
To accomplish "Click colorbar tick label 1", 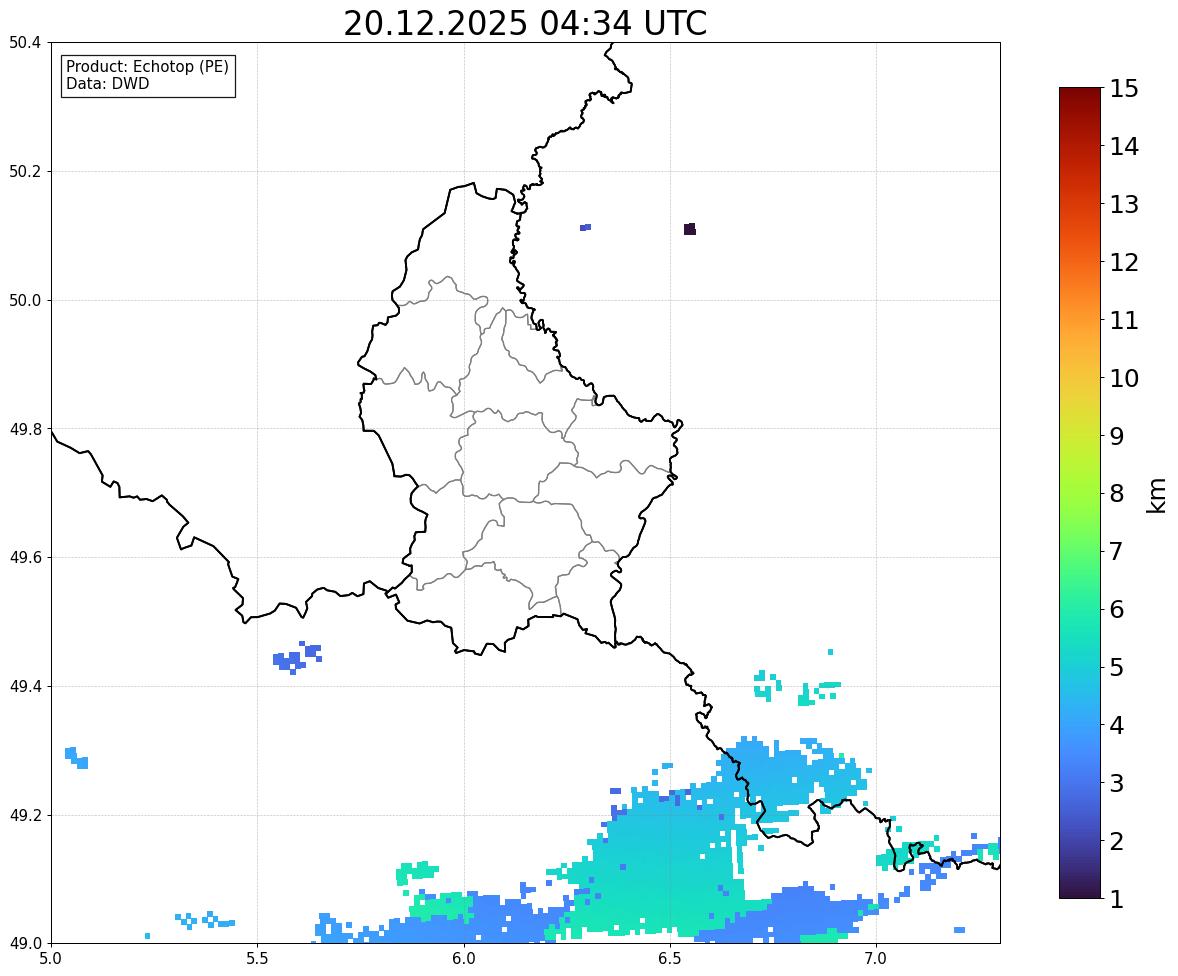I will (1116, 899).
